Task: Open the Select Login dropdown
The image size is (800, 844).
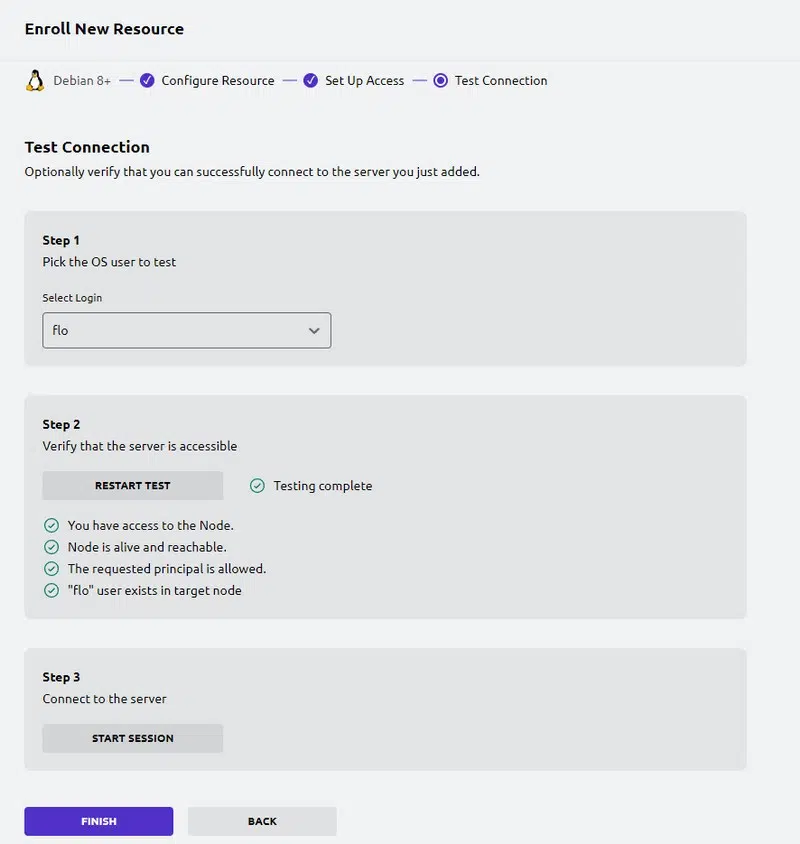Action: click(x=186, y=330)
